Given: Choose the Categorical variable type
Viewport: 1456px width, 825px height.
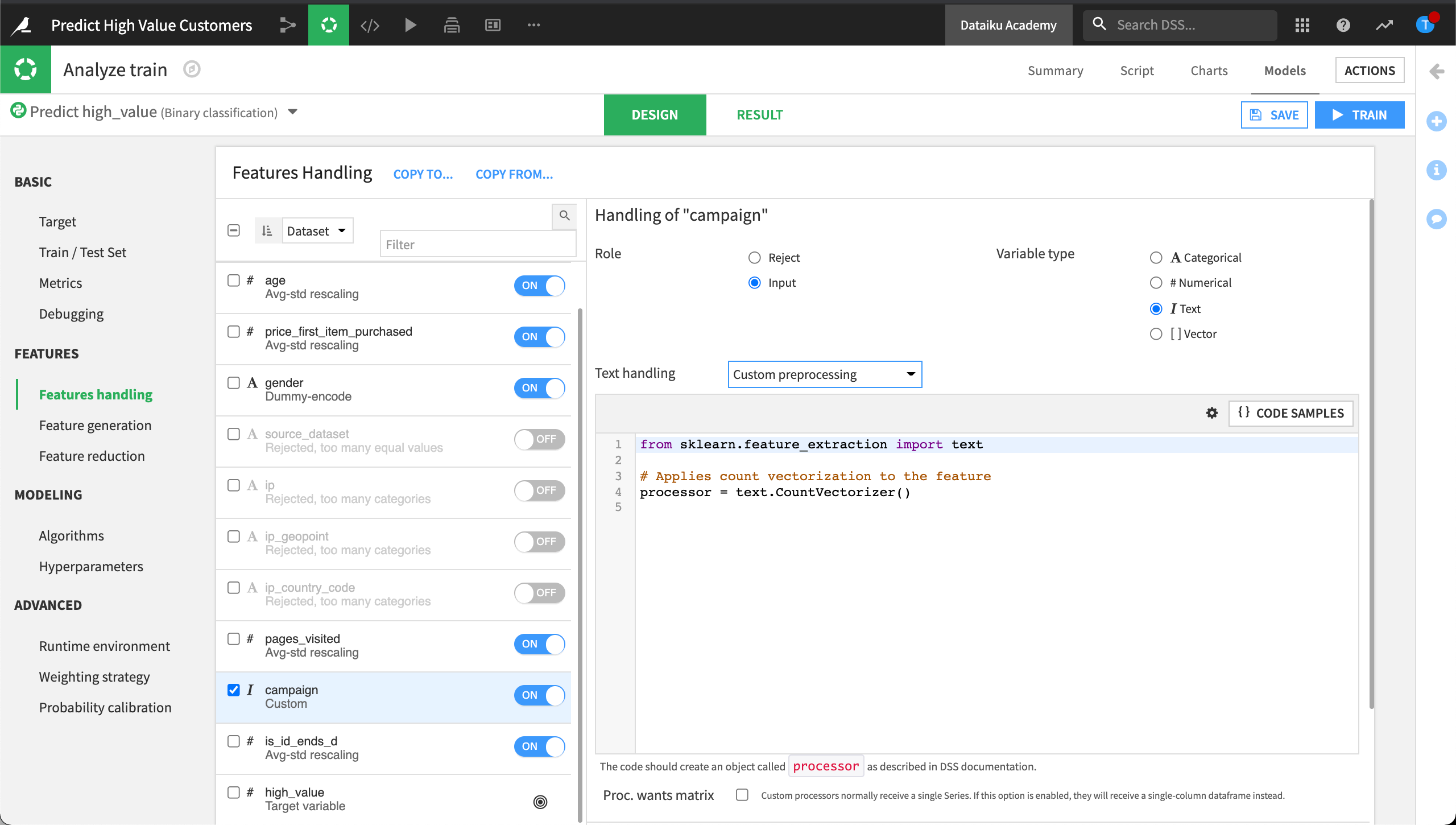Looking at the screenshot, I should [1156, 258].
